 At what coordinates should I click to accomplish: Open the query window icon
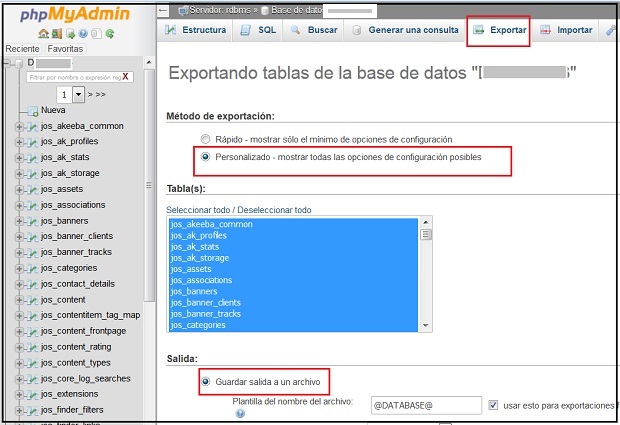tap(70, 34)
